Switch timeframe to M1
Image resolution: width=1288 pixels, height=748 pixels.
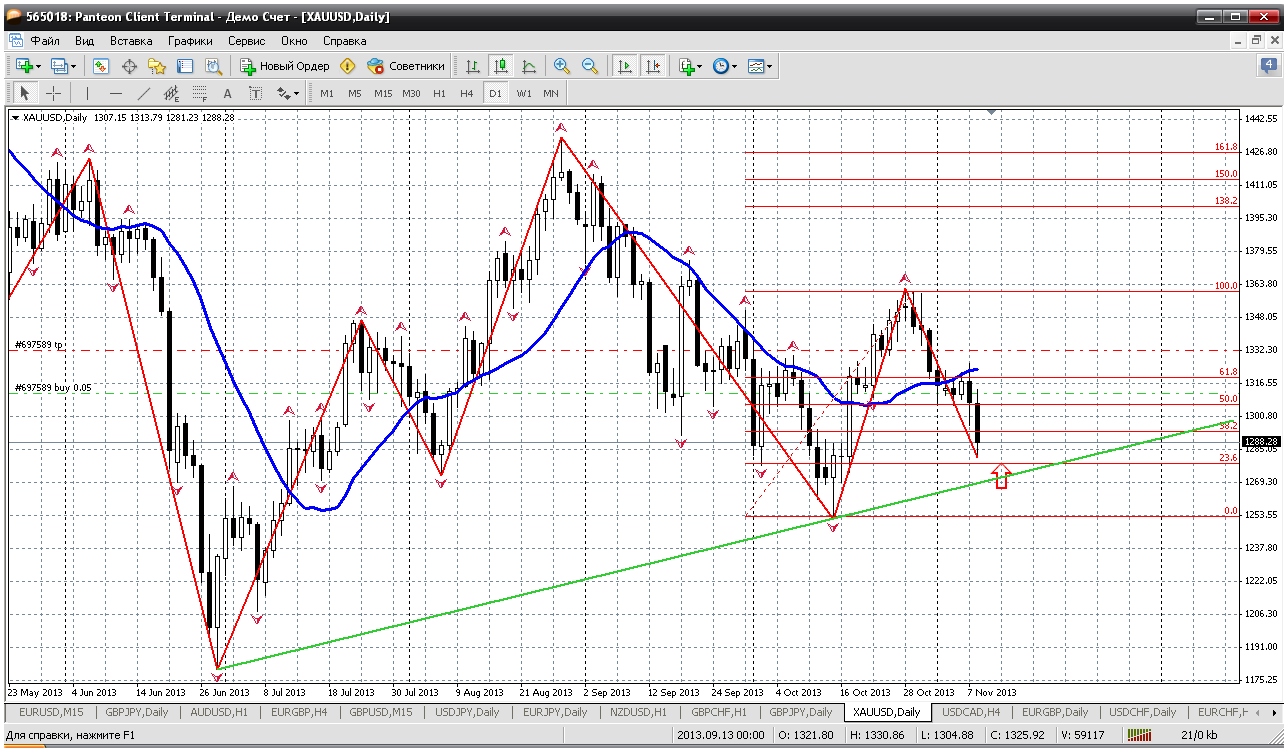pyautogui.click(x=327, y=93)
